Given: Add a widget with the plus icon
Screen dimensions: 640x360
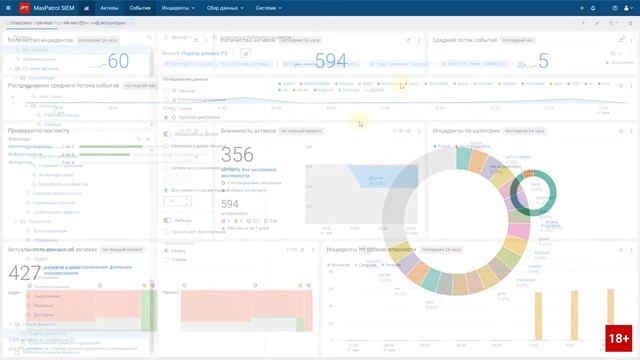Looking at the screenshot, I should [583, 23].
